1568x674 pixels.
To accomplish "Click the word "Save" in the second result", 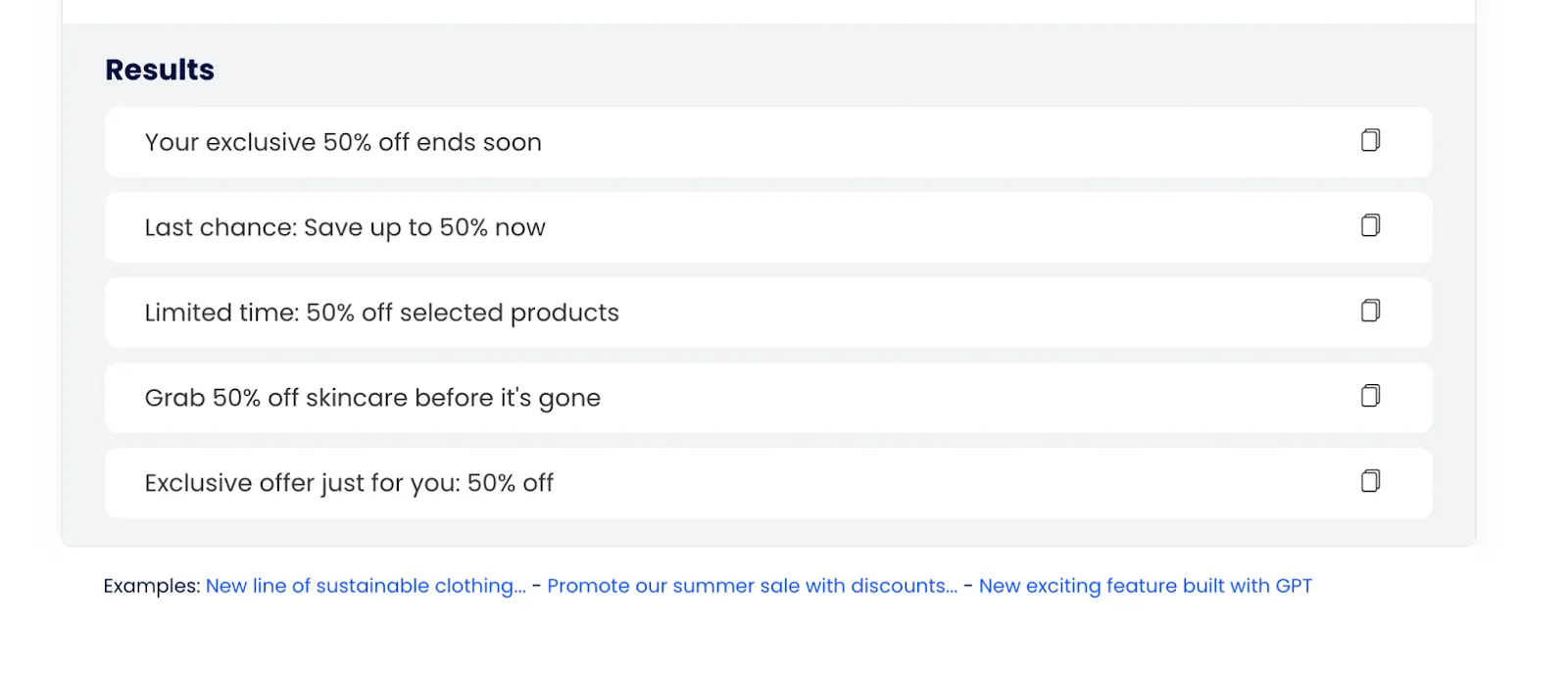I will (333, 227).
